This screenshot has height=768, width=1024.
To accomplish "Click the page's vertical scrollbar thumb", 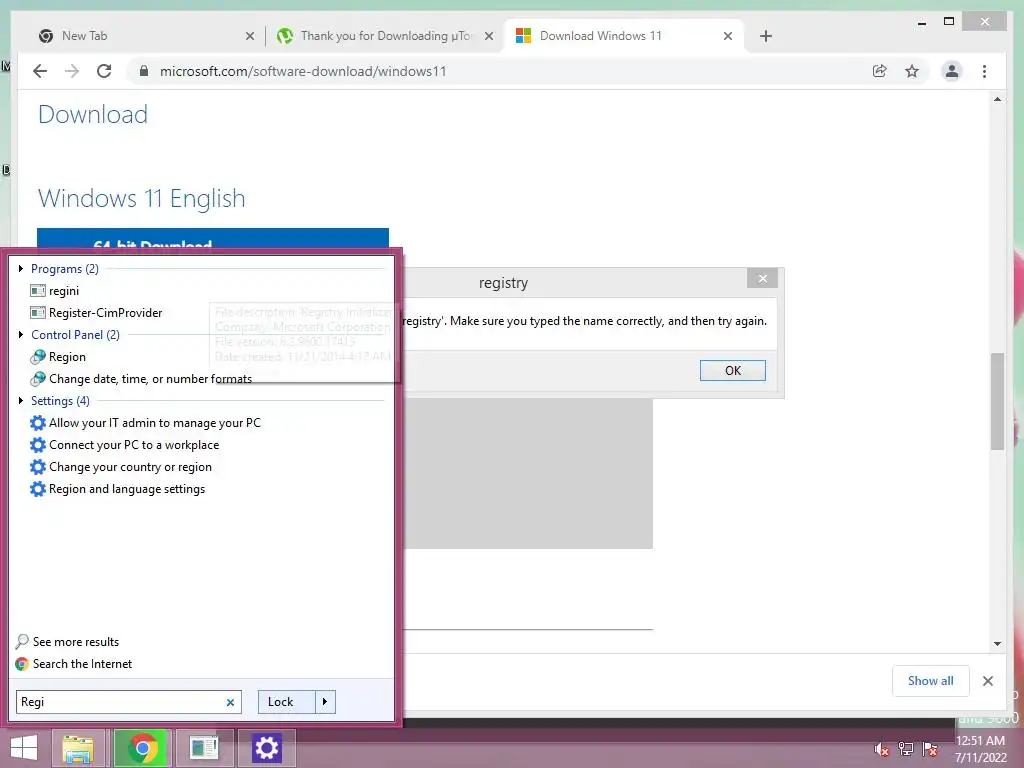I will tap(997, 401).
